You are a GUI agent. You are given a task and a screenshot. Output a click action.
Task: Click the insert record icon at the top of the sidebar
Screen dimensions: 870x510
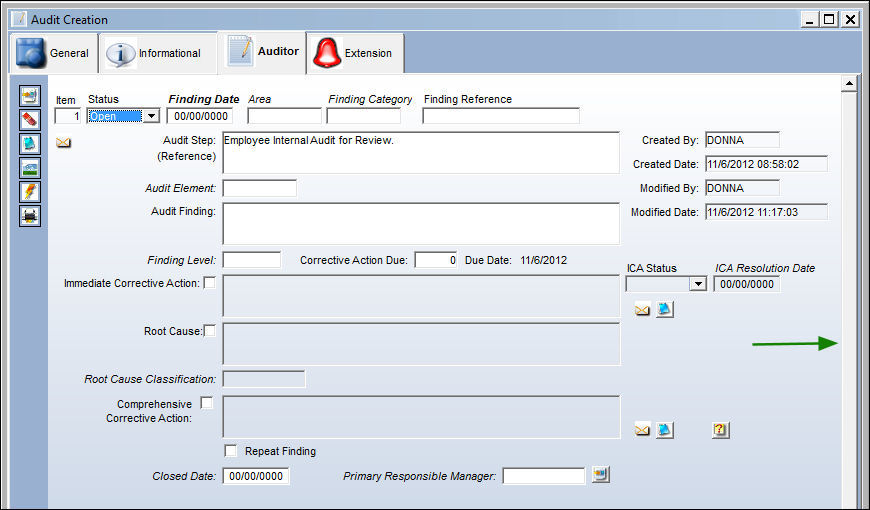coord(30,96)
